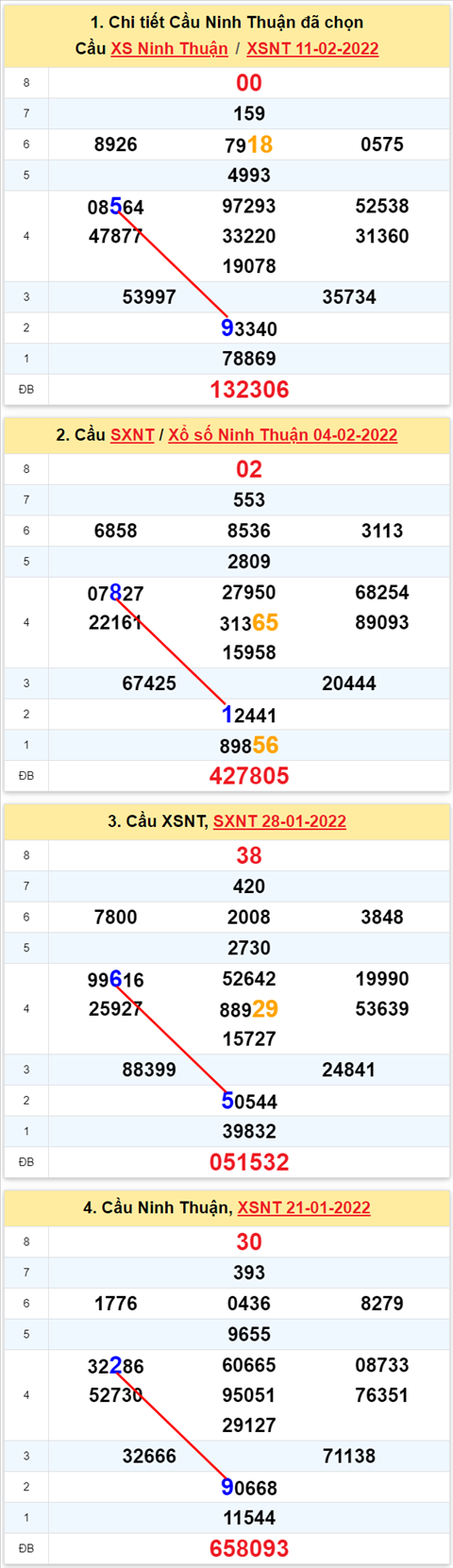The image size is (453, 1568).
Task: Select special prize number 427805
Action: 249,775
